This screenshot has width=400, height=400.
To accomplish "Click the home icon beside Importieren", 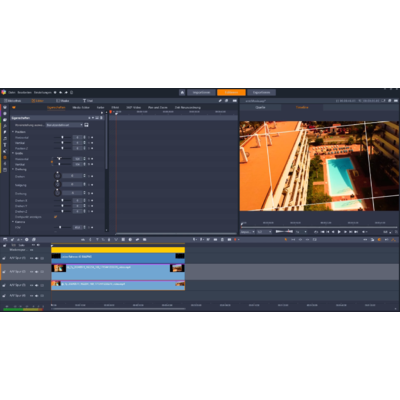I will coord(182,92).
